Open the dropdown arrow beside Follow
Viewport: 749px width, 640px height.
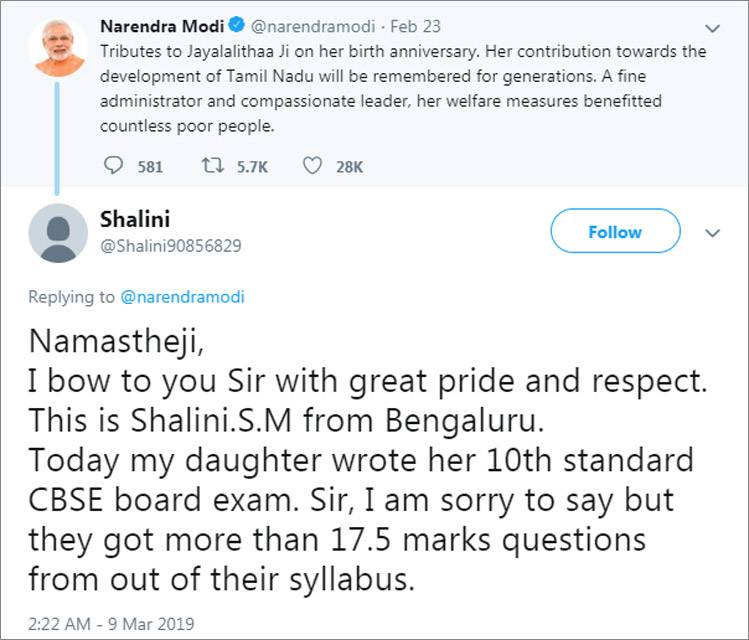[713, 232]
